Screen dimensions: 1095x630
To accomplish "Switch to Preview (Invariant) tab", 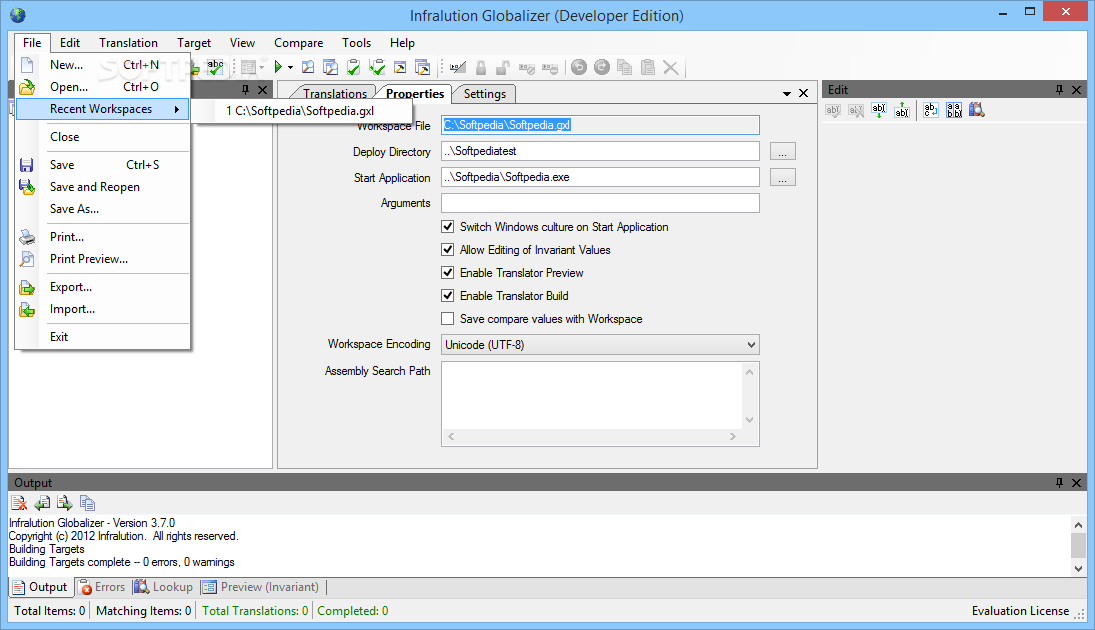I will [x=260, y=587].
